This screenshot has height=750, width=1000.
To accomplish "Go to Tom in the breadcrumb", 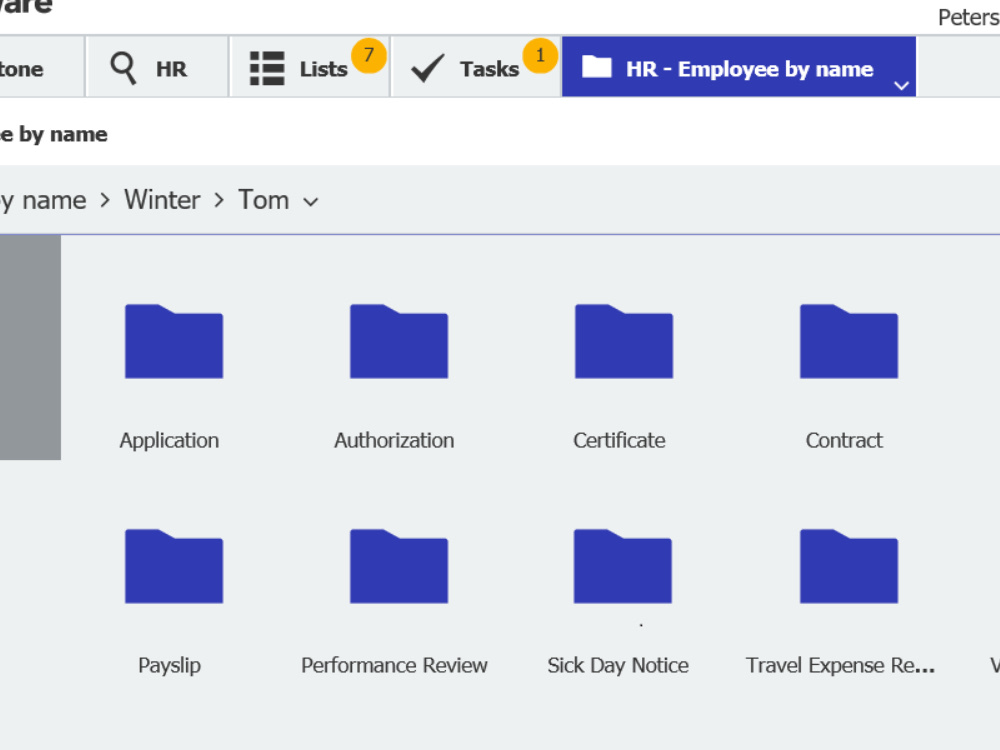I will (x=263, y=200).
